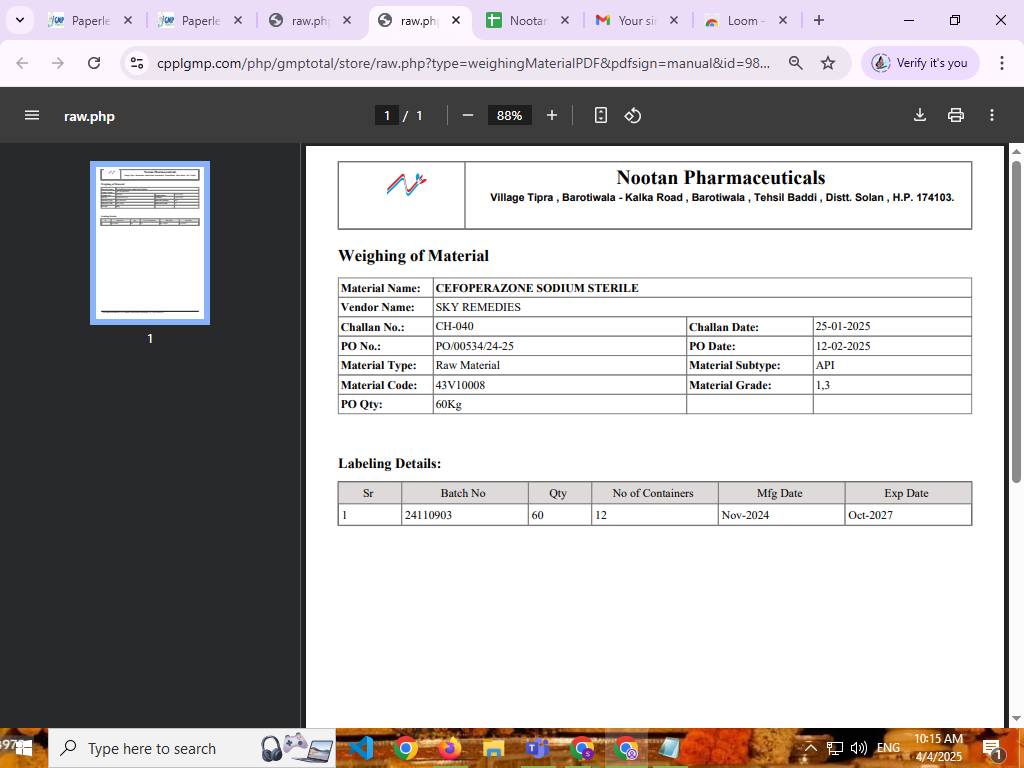
Task: Open a new browser tab
Action: (819, 20)
